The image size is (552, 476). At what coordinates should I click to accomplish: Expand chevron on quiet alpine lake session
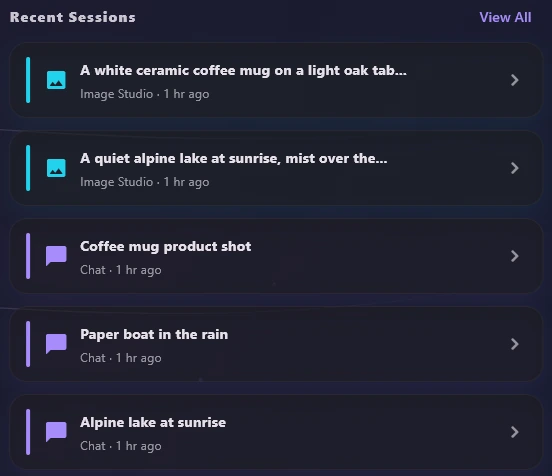pyautogui.click(x=515, y=168)
